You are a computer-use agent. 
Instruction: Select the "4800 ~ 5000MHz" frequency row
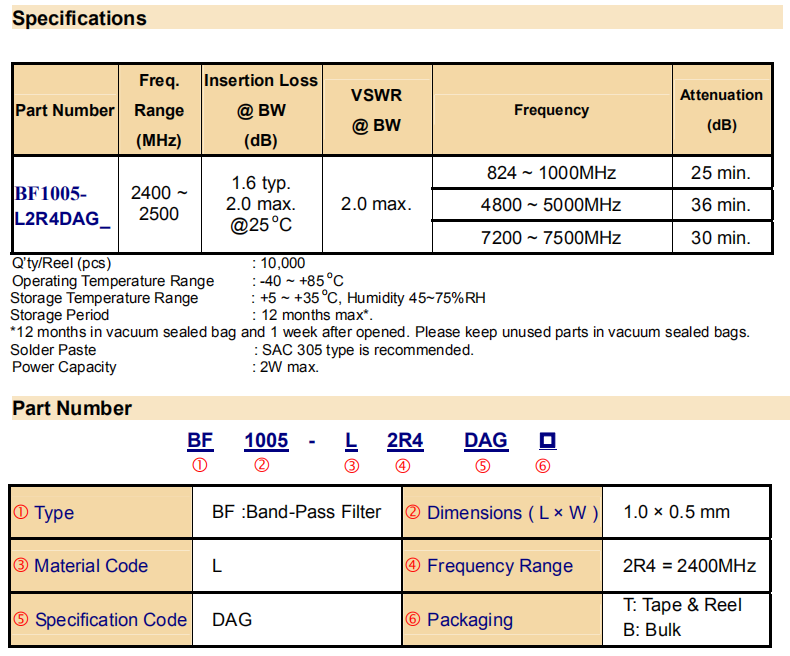tap(551, 205)
